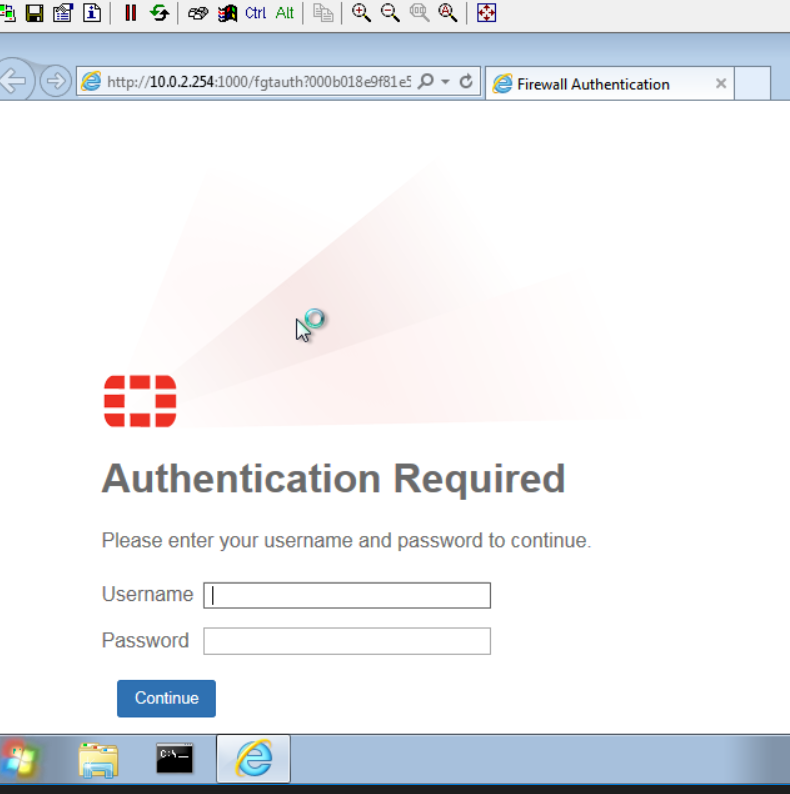Open the Command Prompt from the taskbar
790x794 pixels.
point(175,760)
